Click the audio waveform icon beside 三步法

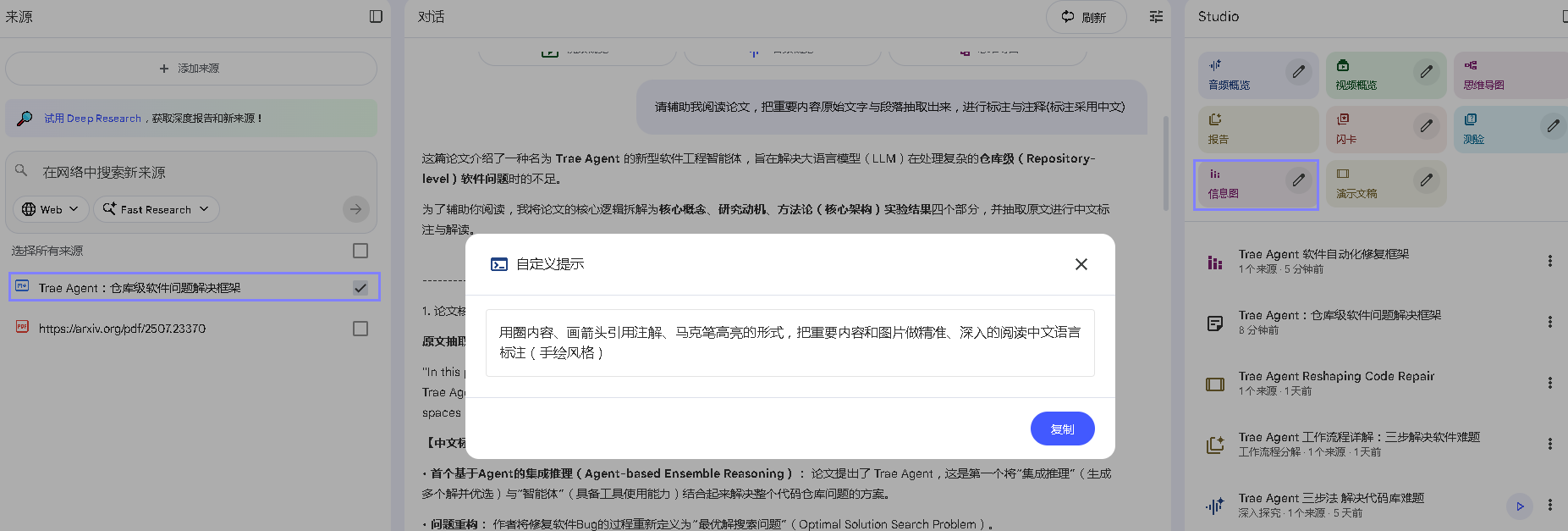(1215, 506)
